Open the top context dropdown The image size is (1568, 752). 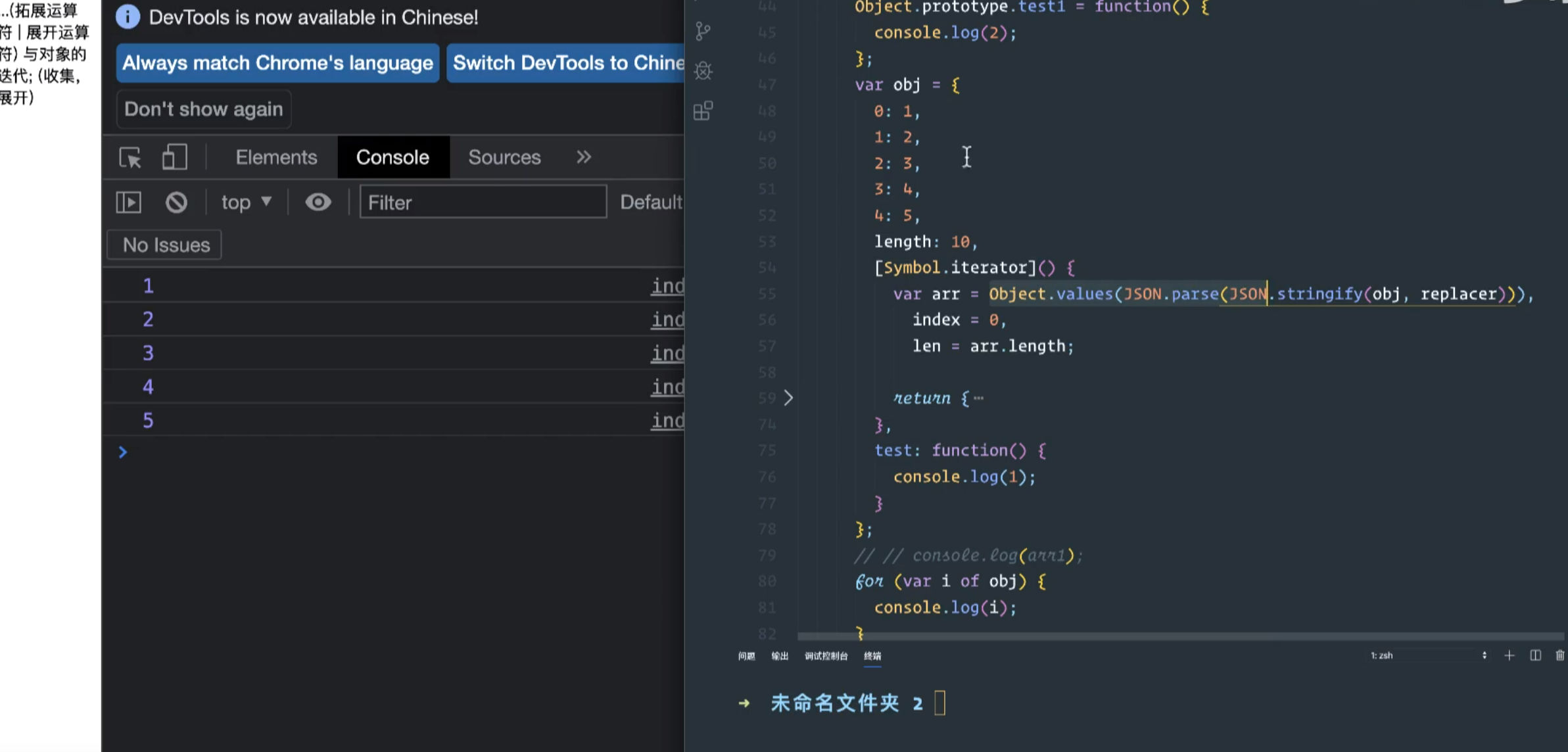[246, 202]
